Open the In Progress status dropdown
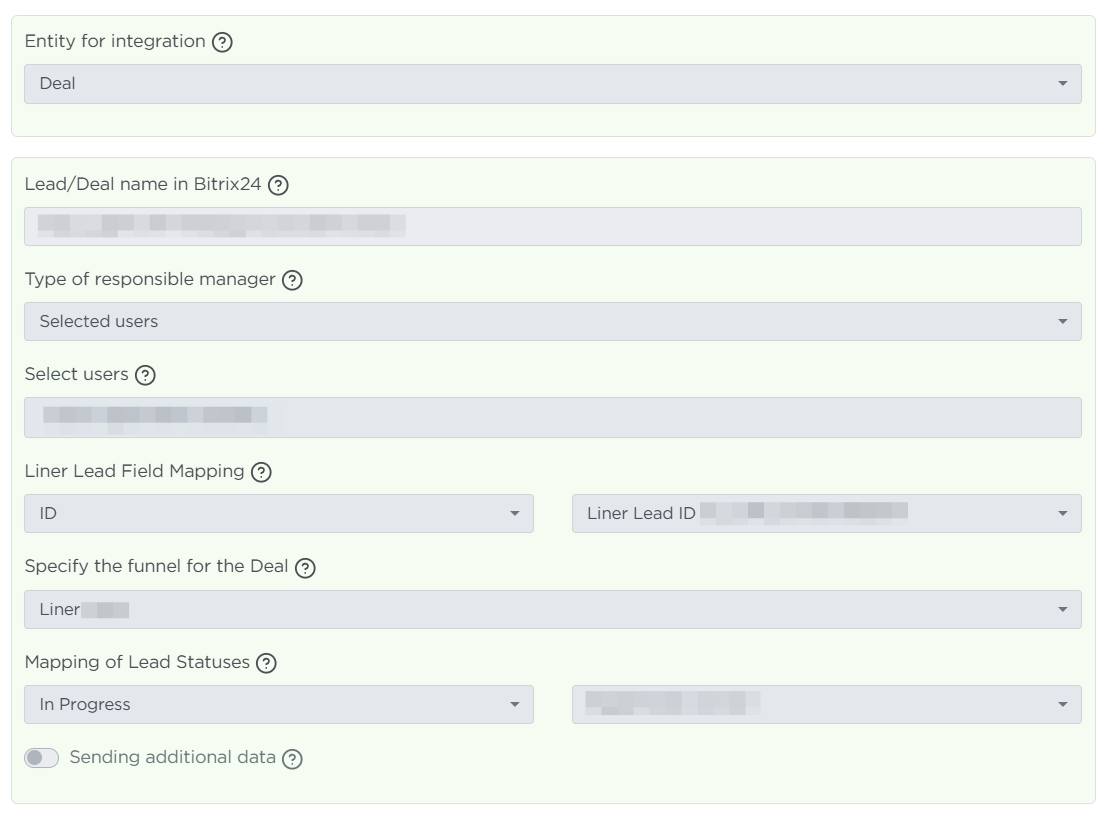Viewport: 1106px width, 816px height. [278, 704]
